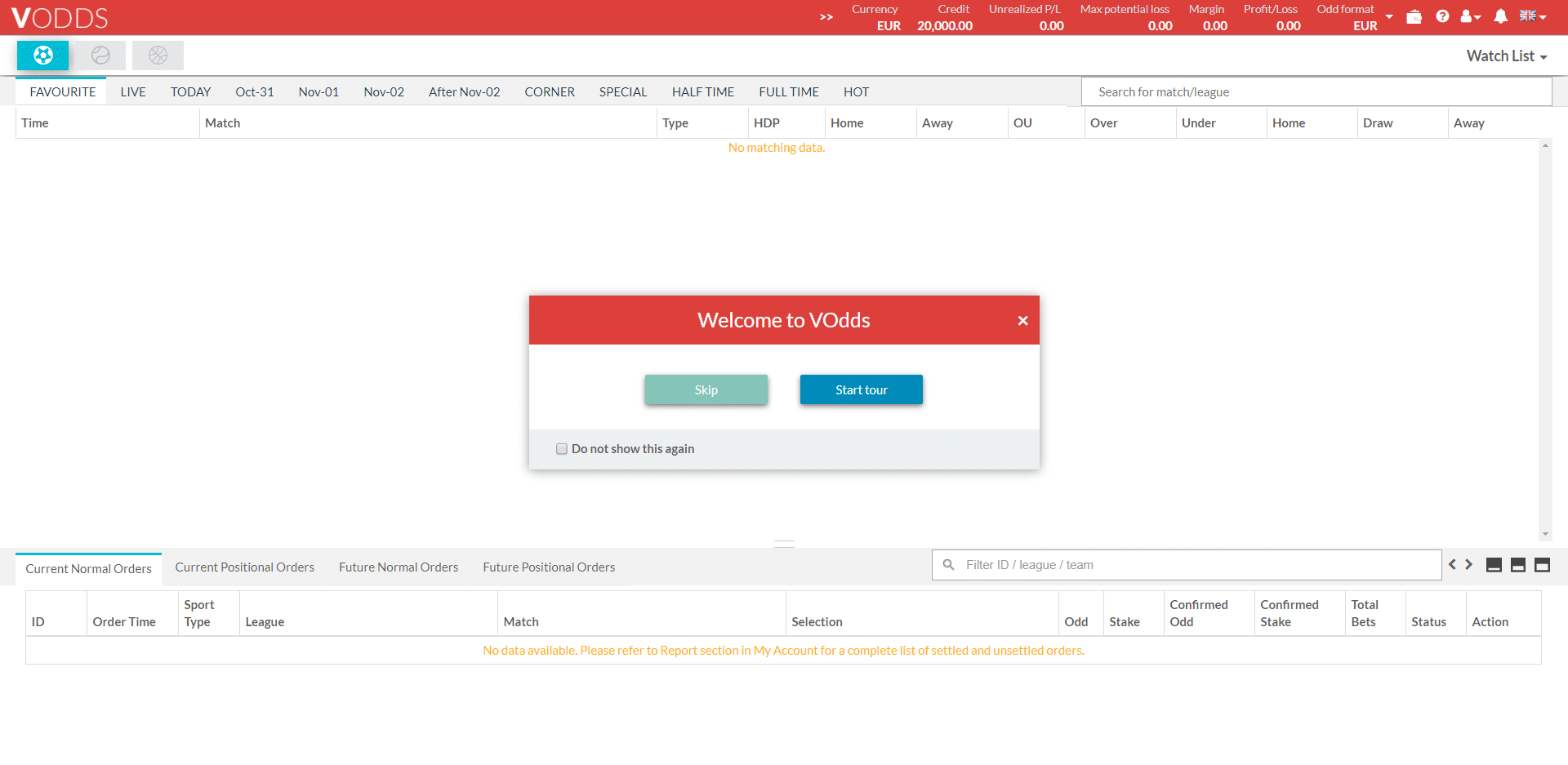Open notifications via the bell icon
Screen dimensions: 1568x765
pyautogui.click(x=1500, y=16)
